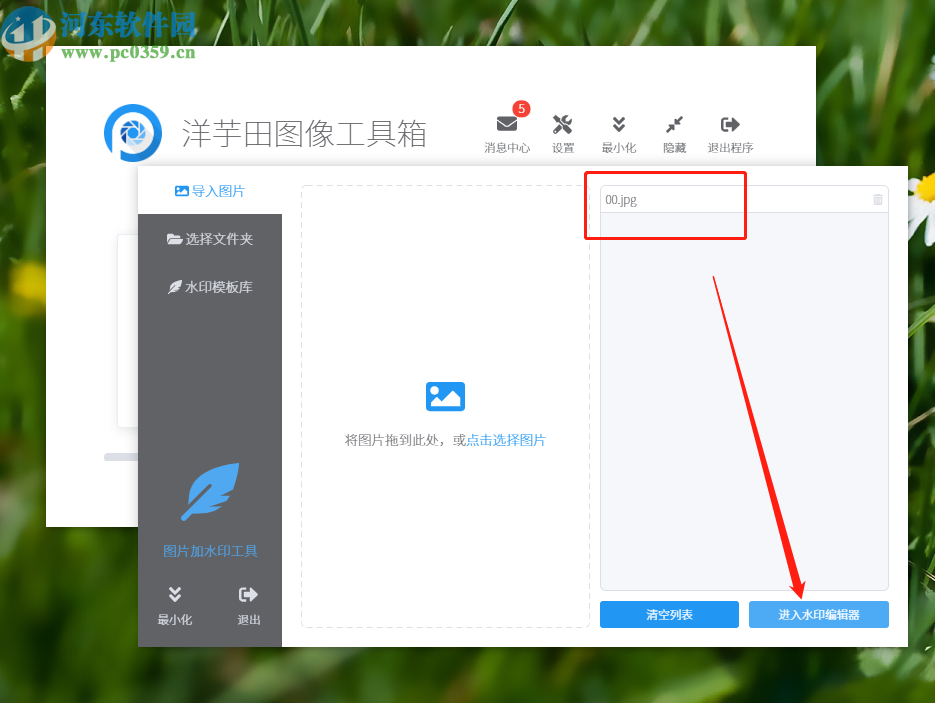The width and height of the screenshot is (935, 703).
Task: Hide the window via the 隐藏 icon
Action: tap(674, 123)
